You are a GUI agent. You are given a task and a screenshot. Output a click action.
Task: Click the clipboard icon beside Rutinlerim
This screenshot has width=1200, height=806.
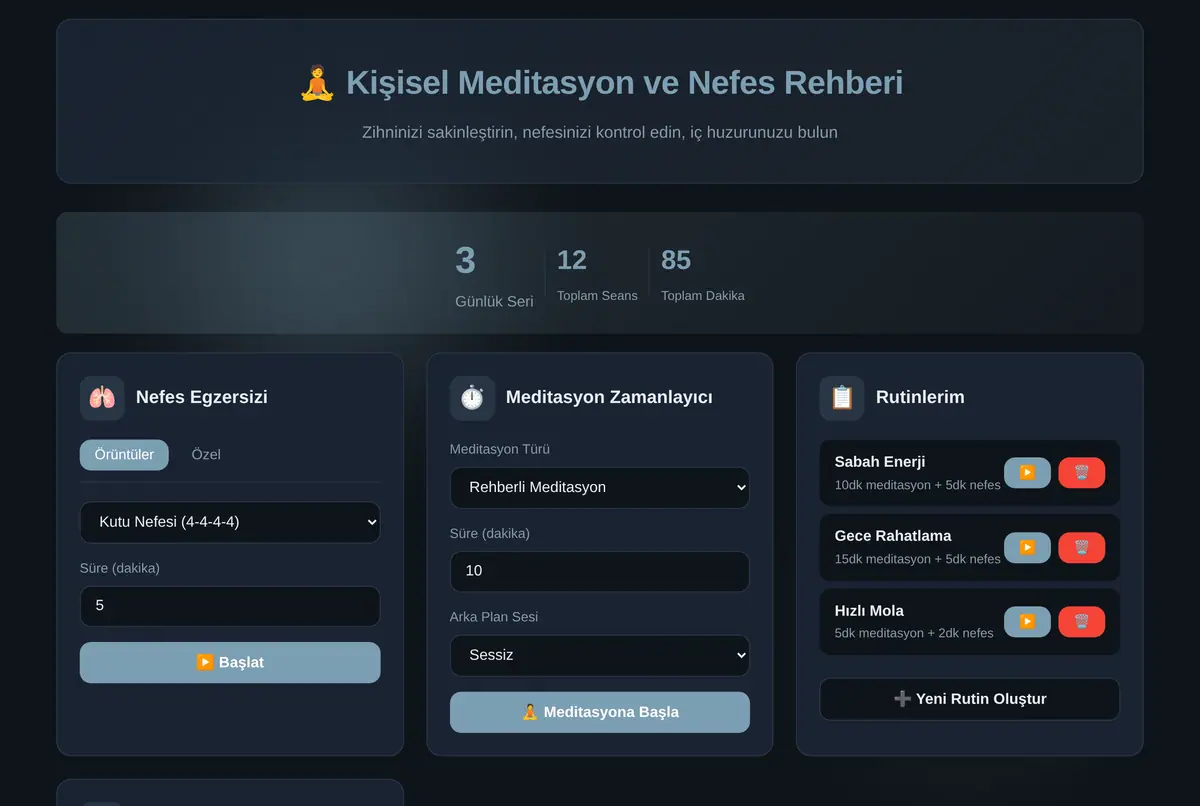[x=842, y=398]
